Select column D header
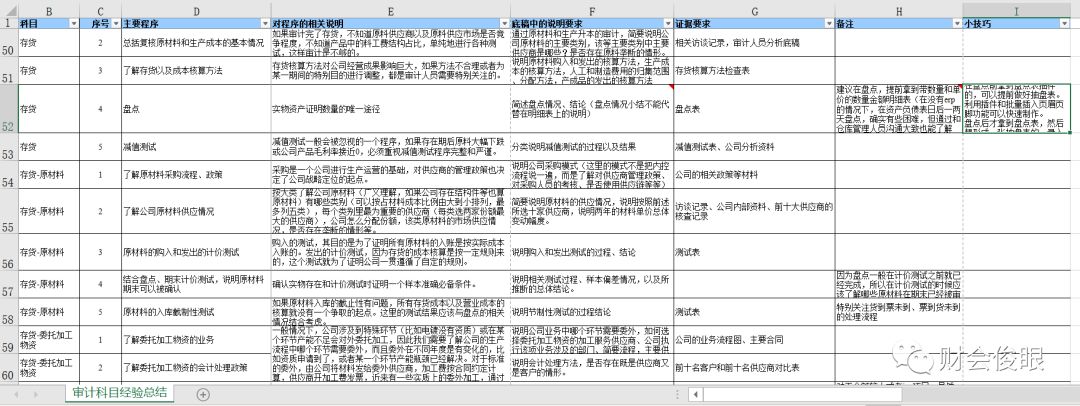Screen dimensions: 1080x406 coord(196,12)
